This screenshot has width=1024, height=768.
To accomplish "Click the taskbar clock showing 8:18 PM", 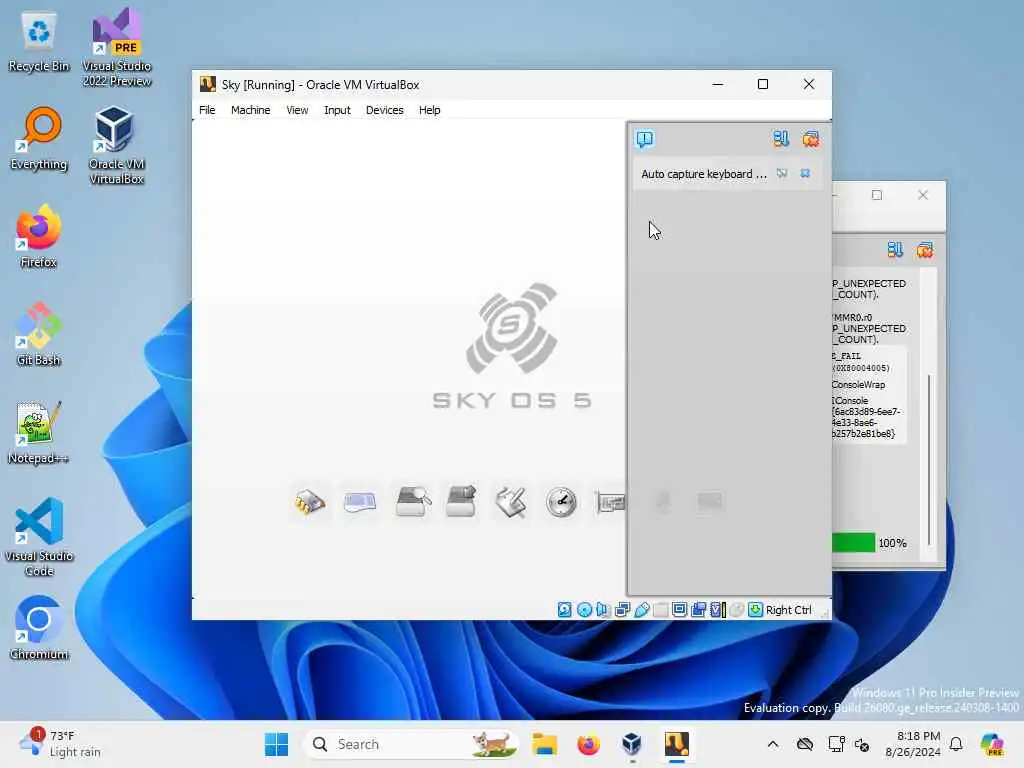I will pos(913,744).
